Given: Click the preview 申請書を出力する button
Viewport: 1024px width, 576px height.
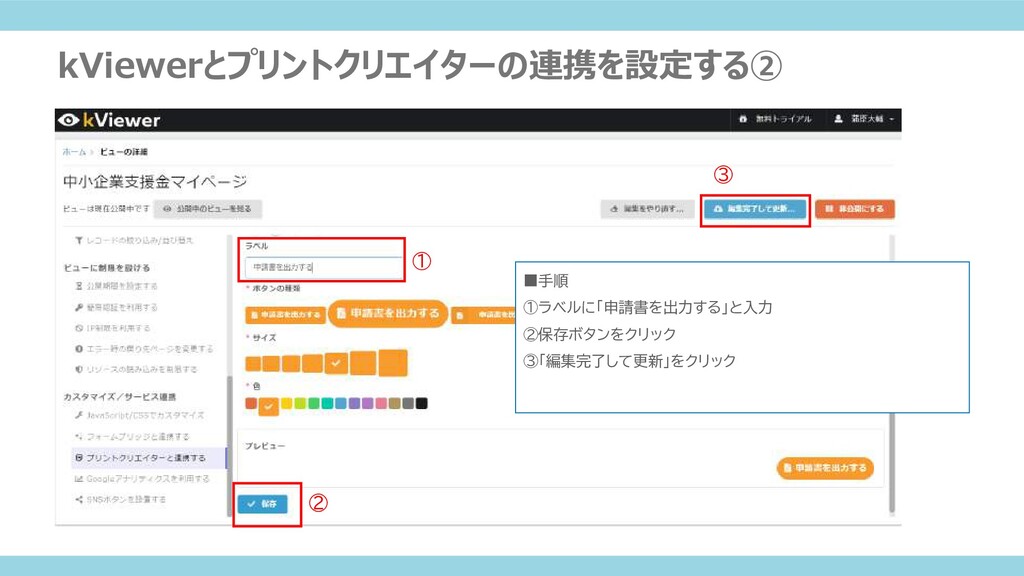Looking at the screenshot, I should [825, 468].
